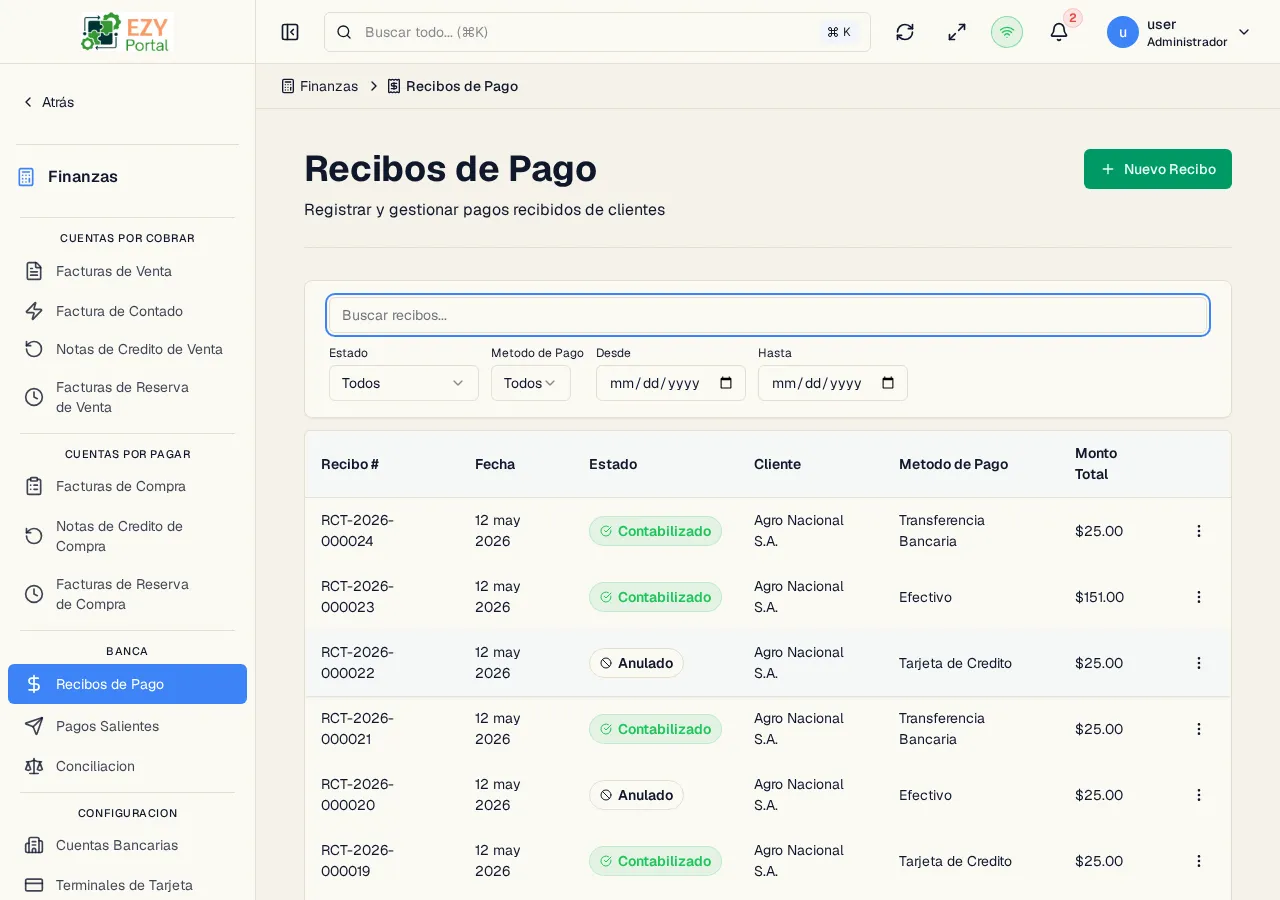
Task: Open actions menu for RCT-2026-000019
Action: [x=1199, y=861]
